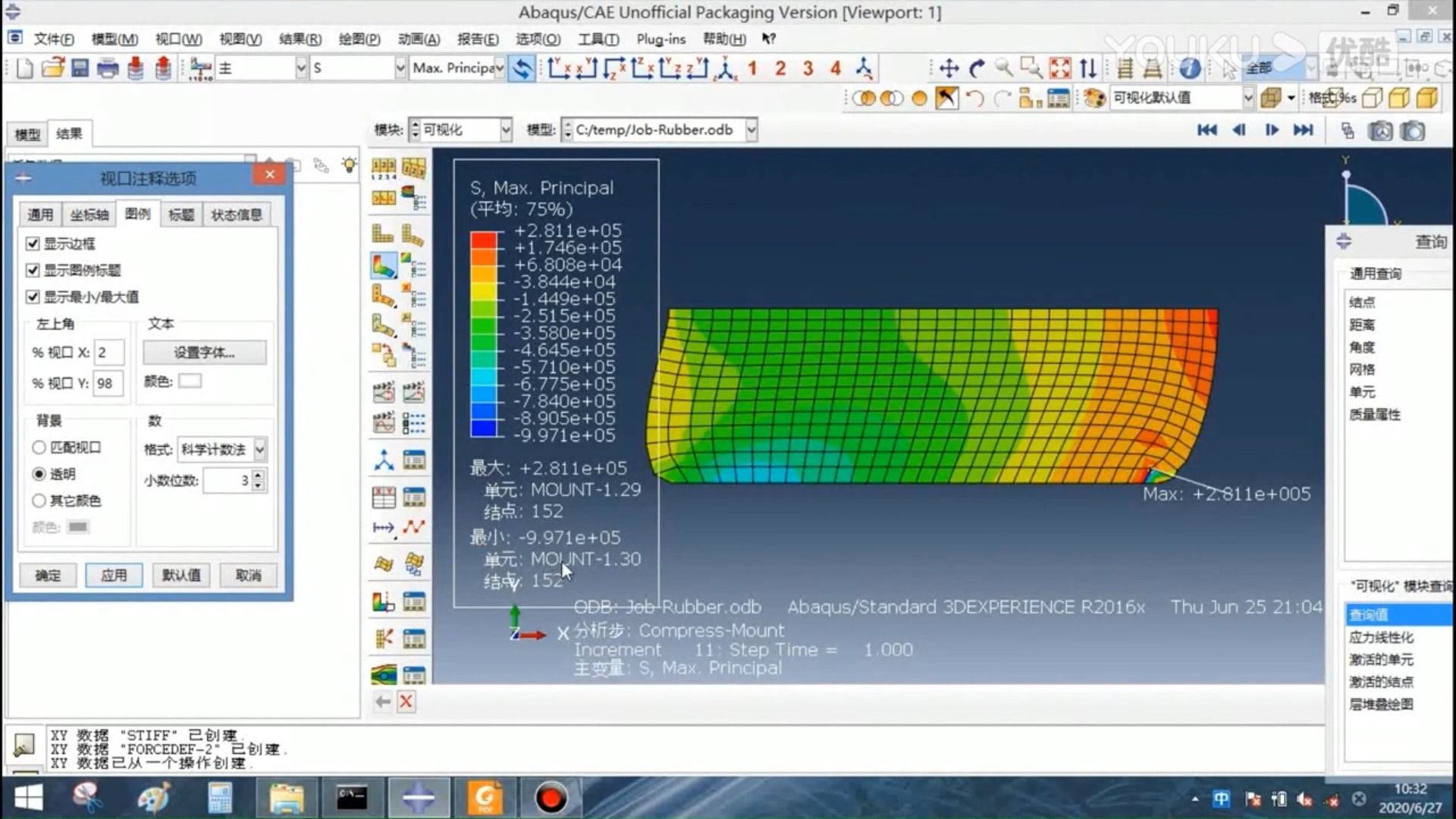Uncheck the 显示边框 checkbox
This screenshot has height=819, width=1456.
click(x=33, y=243)
